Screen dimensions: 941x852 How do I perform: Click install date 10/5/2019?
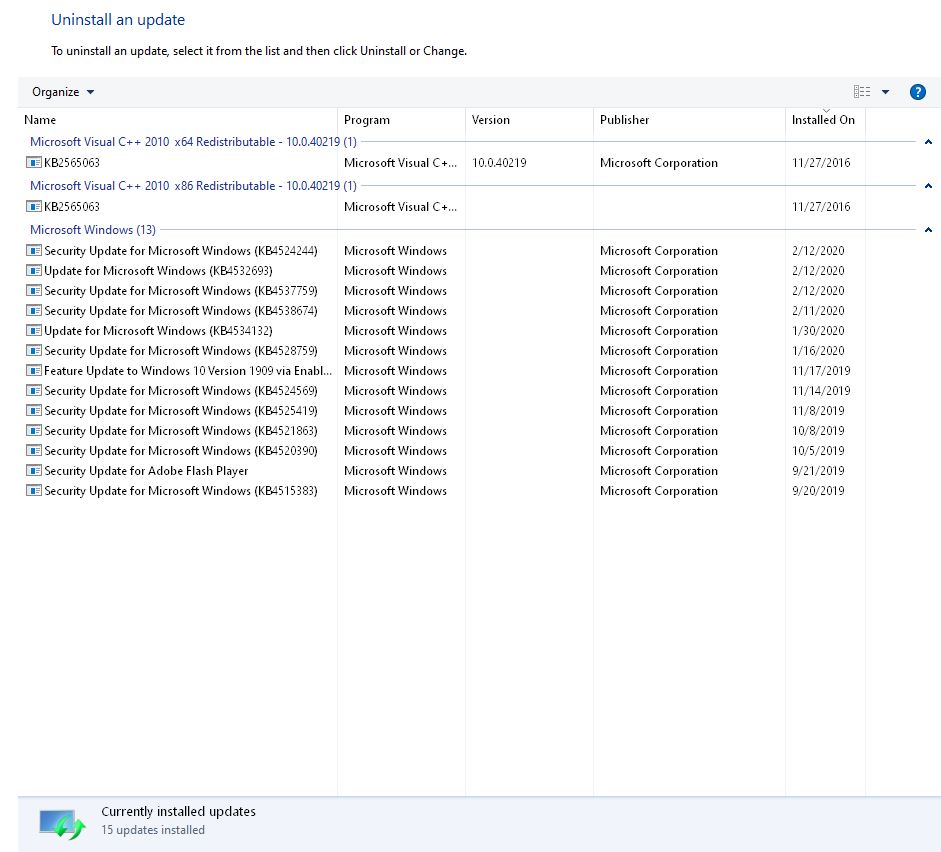point(818,451)
